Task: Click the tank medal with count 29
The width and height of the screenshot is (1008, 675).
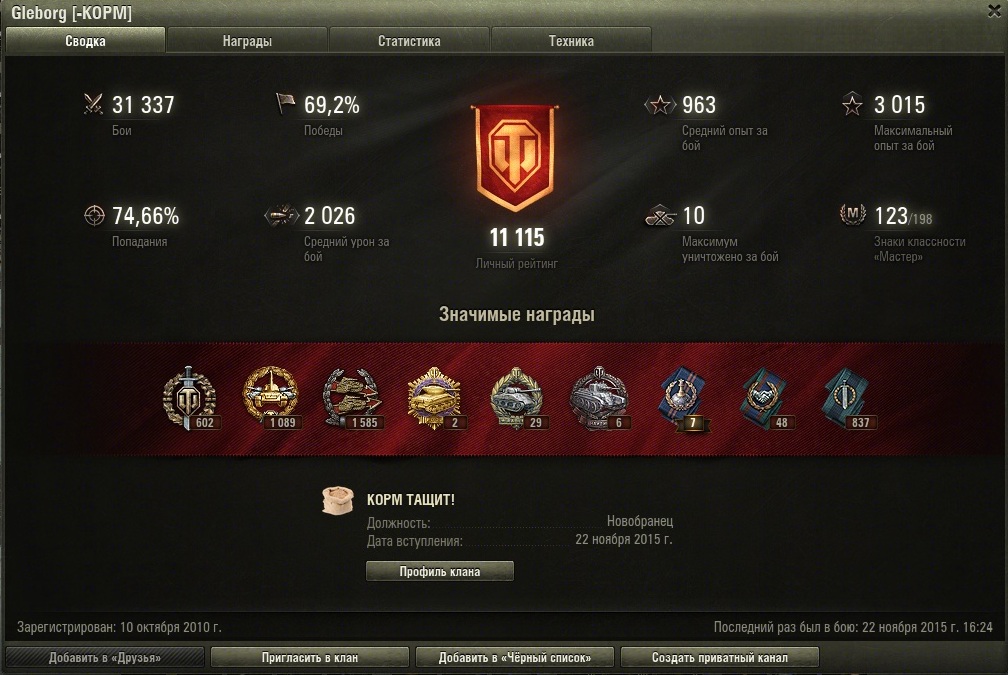Action: (x=518, y=398)
